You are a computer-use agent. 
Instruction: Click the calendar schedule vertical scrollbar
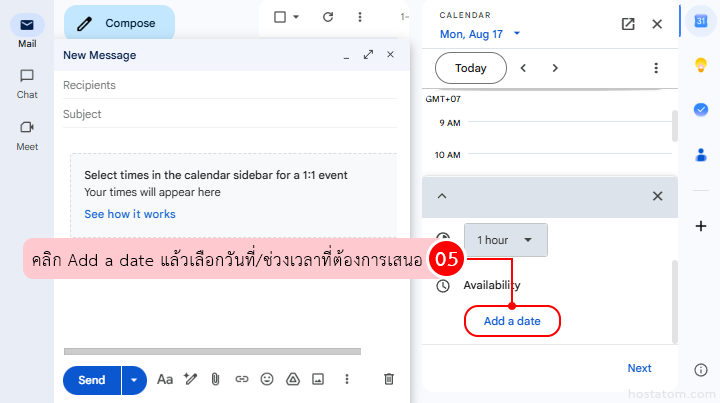coord(675,126)
